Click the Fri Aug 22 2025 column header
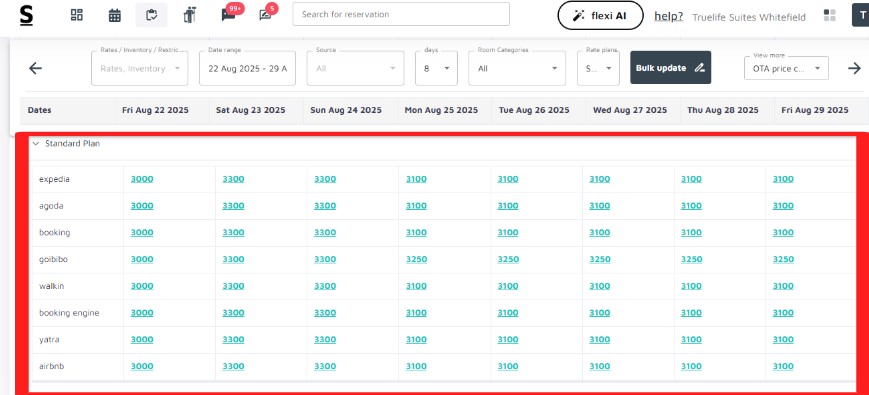This screenshot has width=869, height=395. tap(155, 110)
